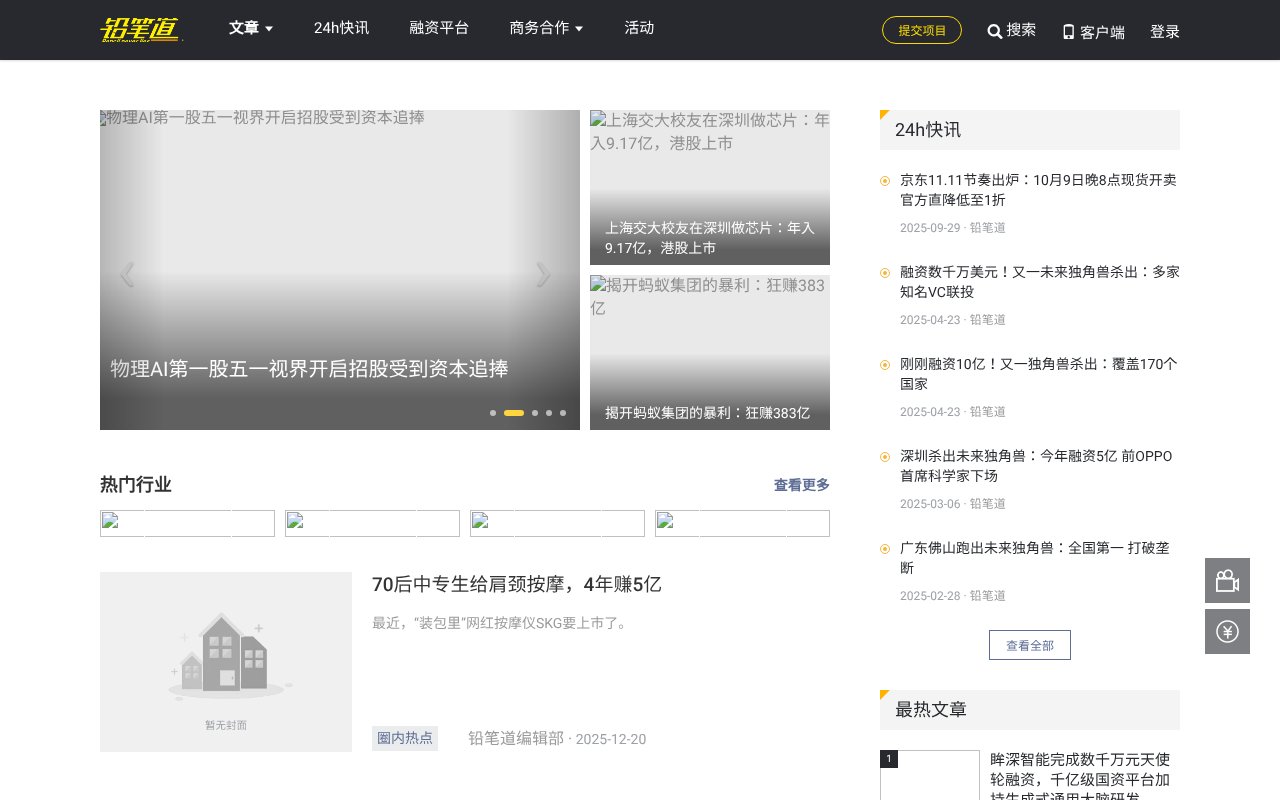Click the 查看更多 link in 热门行业
The width and height of the screenshot is (1280, 800).
[x=801, y=485]
